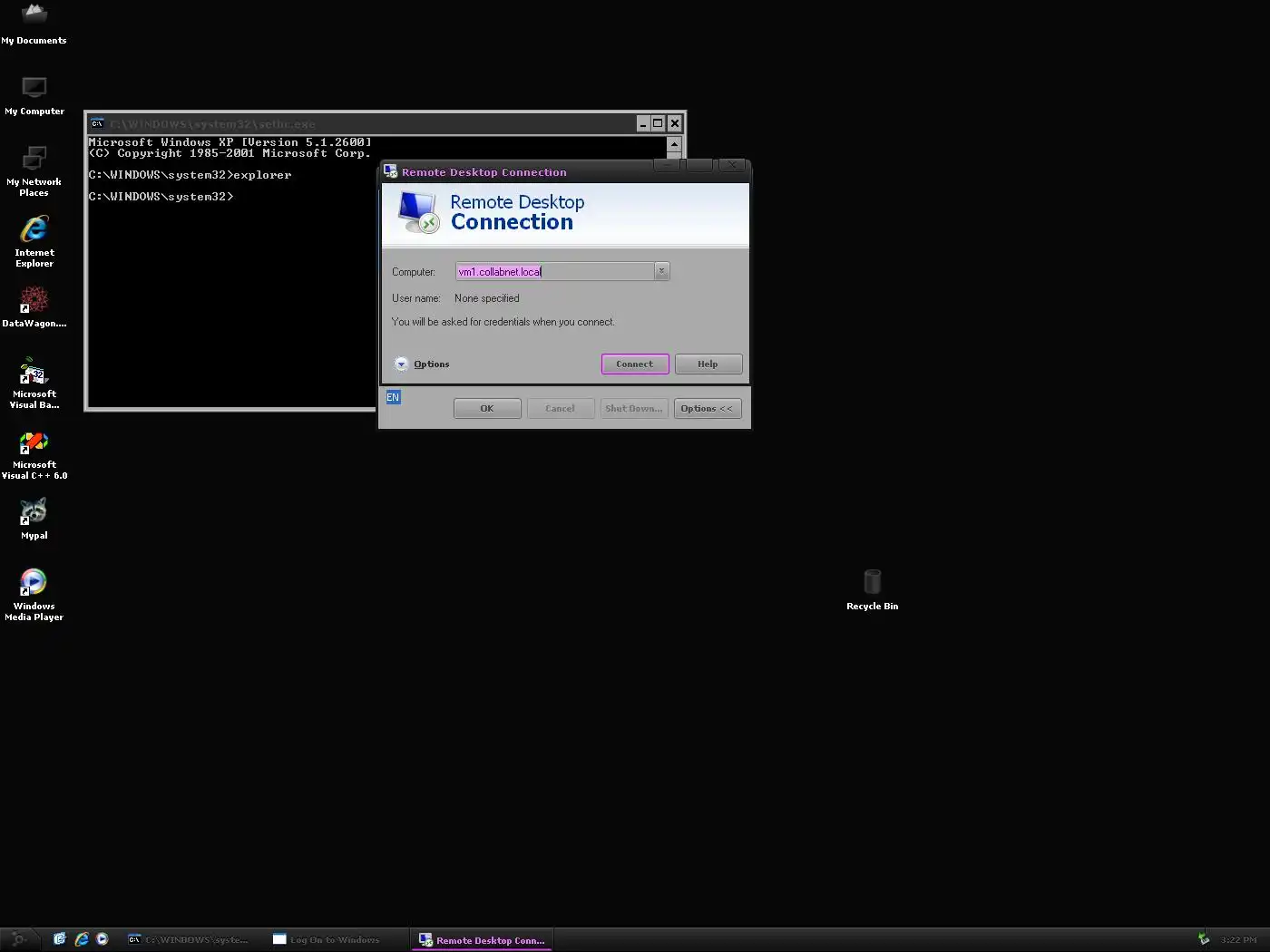Screen dimensions: 1270x952
Task: Click the credentials notice text in Remote Desktop
Action: pyautogui.click(x=503, y=322)
